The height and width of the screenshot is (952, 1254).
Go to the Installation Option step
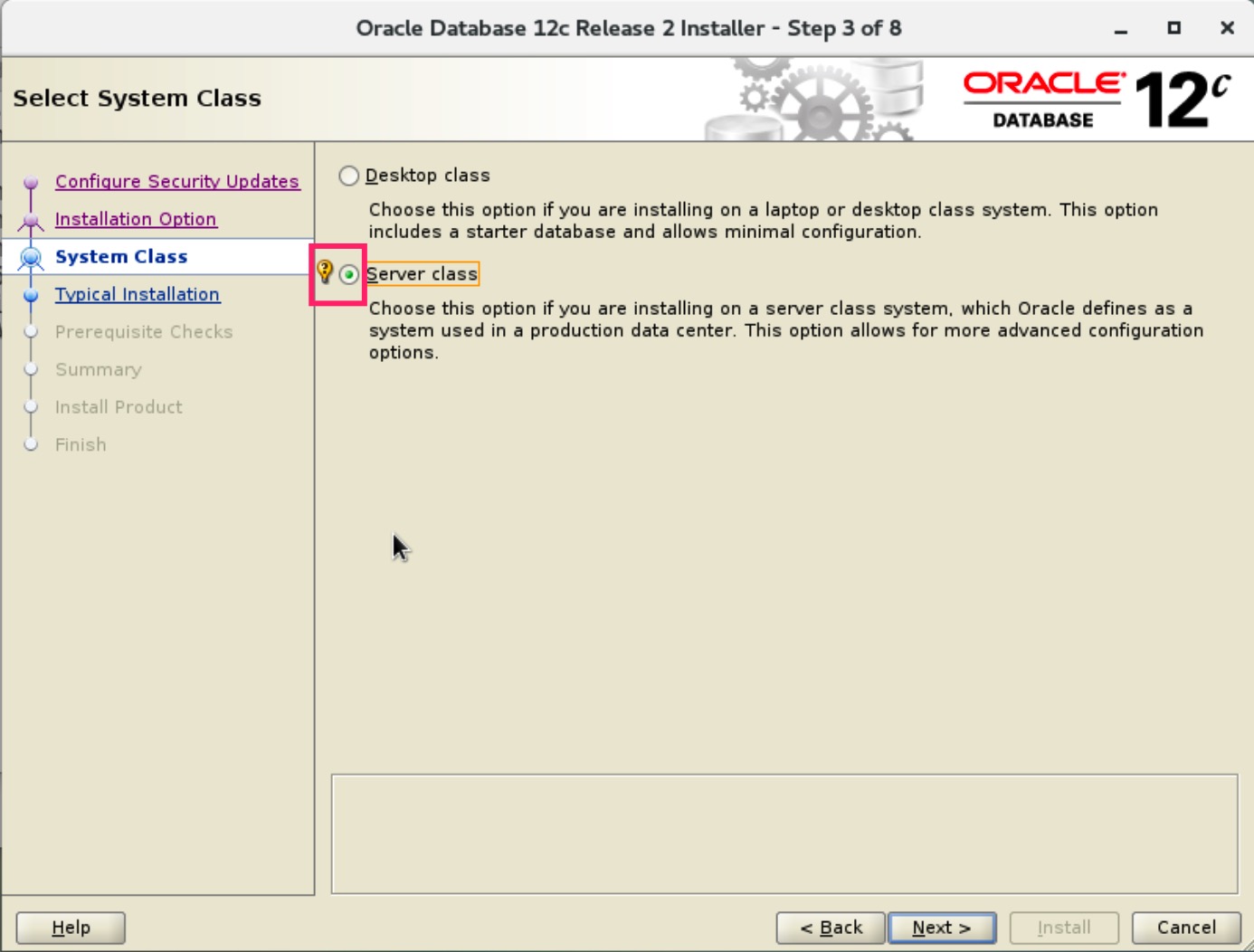tap(136, 219)
